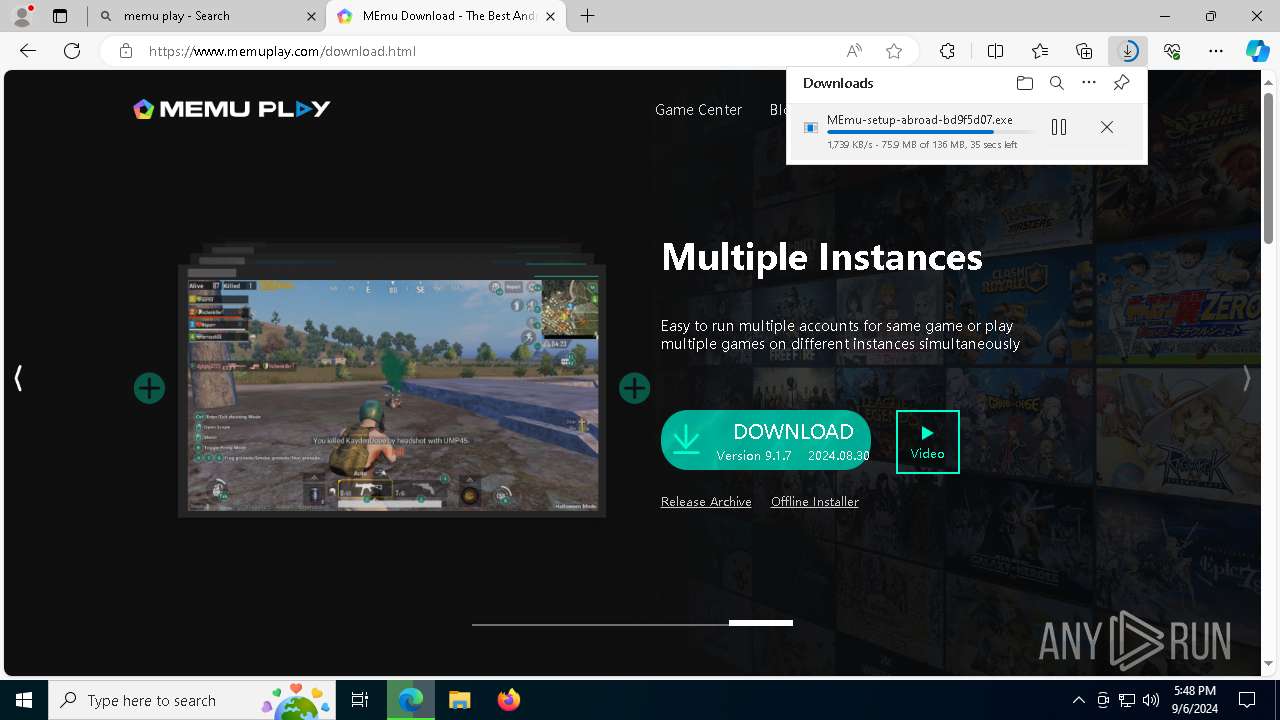Click the download progress bar
Image resolution: width=1280 pixels, height=720 pixels.
coord(930,132)
